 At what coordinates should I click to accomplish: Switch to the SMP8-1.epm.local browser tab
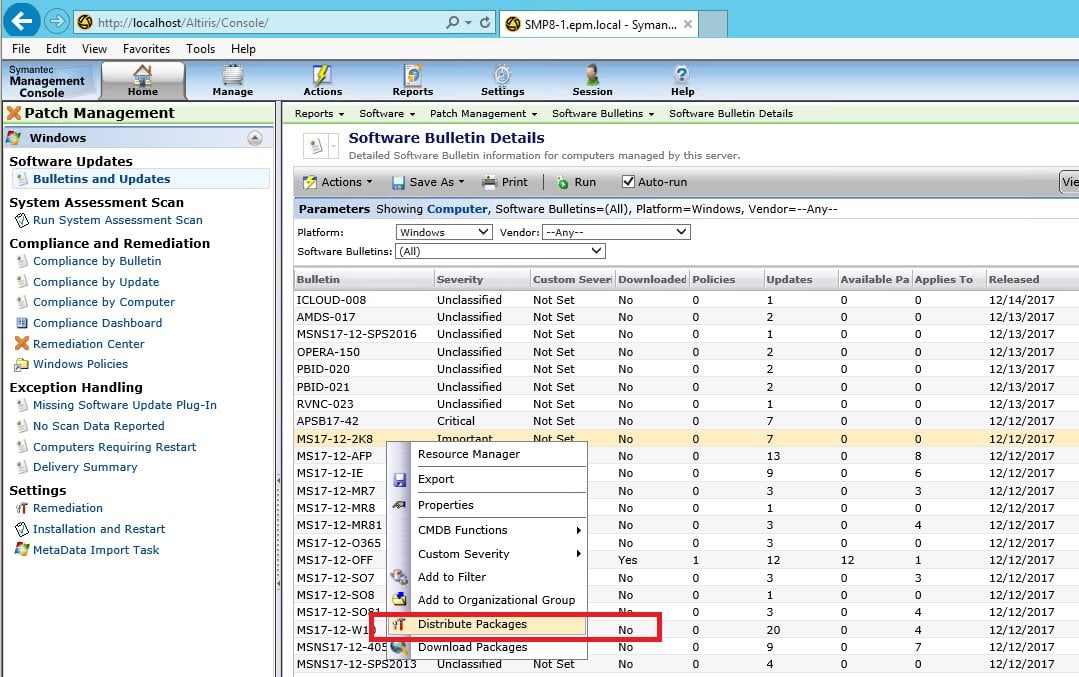[599, 25]
